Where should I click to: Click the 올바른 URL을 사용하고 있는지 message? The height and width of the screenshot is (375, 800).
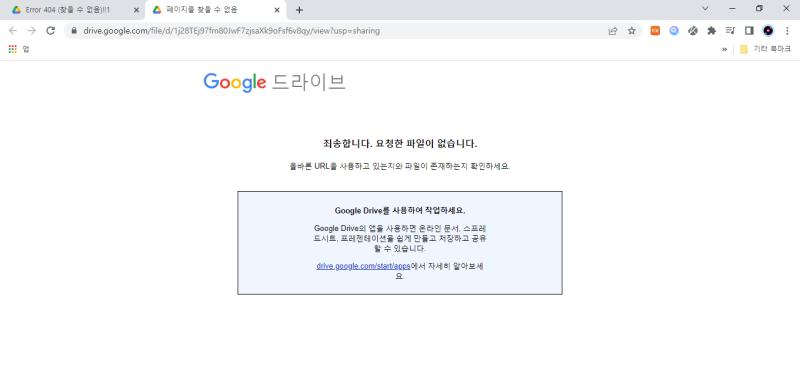point(399,166)
